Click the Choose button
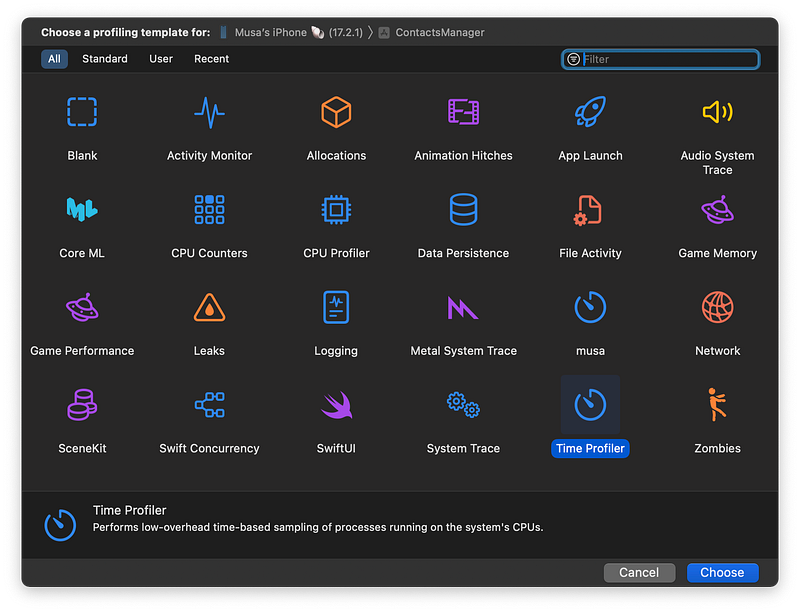The width and height of the screenshot is (800, 612). click(722, 573)
